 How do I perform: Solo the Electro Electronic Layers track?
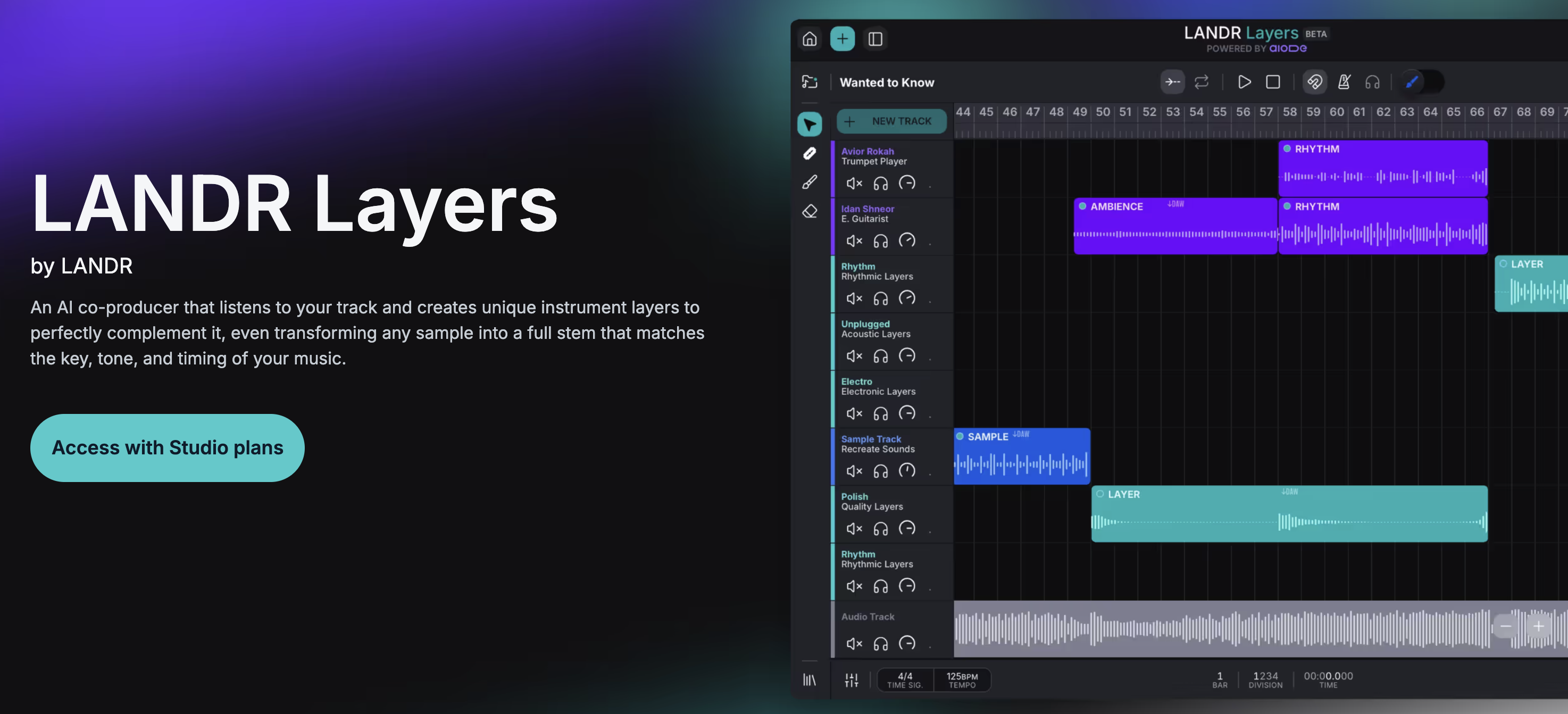tap(881, 414)
